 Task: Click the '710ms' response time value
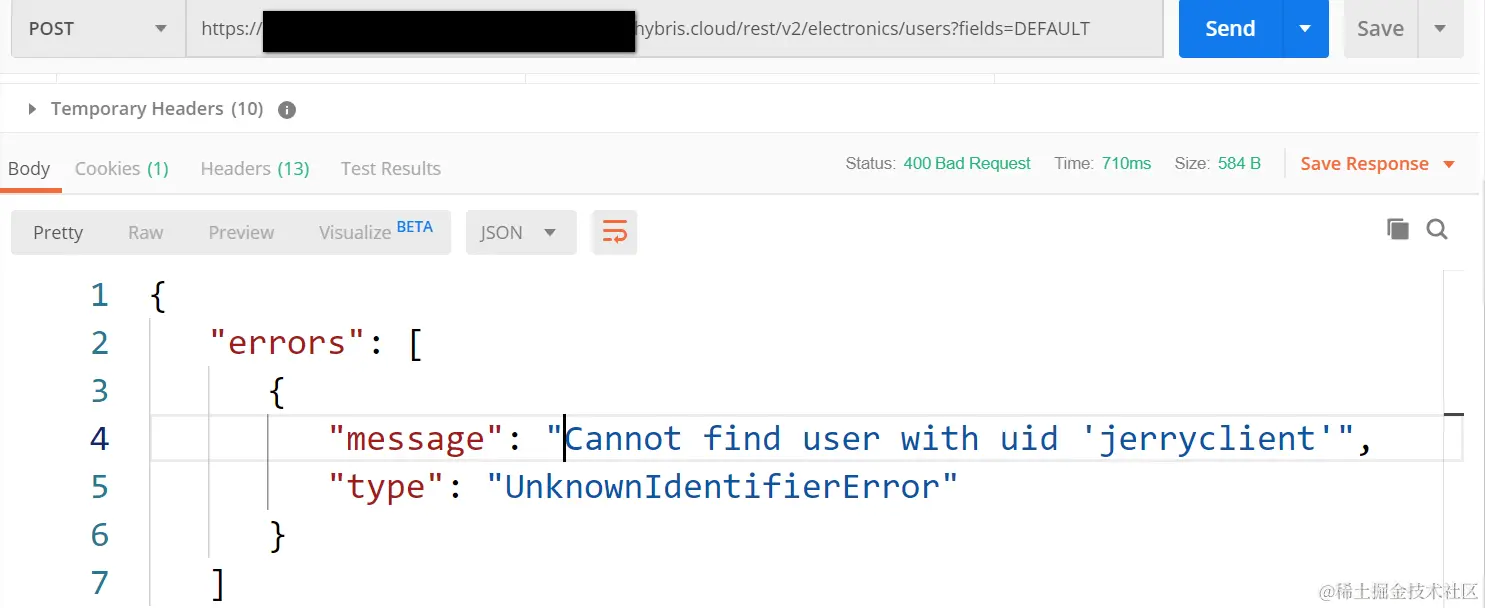pyautogui.click(x=1126, y=163)
